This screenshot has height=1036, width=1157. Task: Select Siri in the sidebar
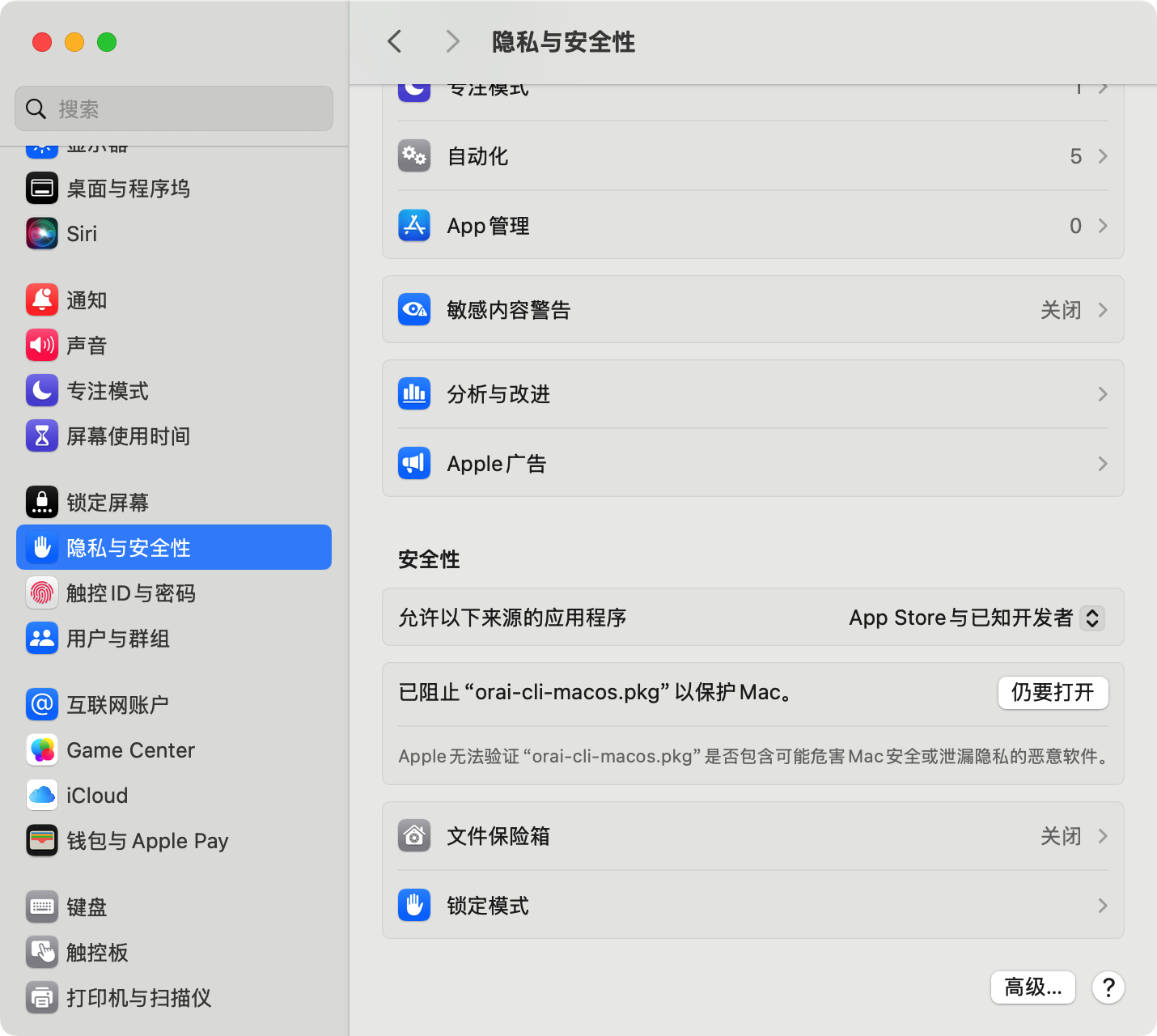pos(82,233)
